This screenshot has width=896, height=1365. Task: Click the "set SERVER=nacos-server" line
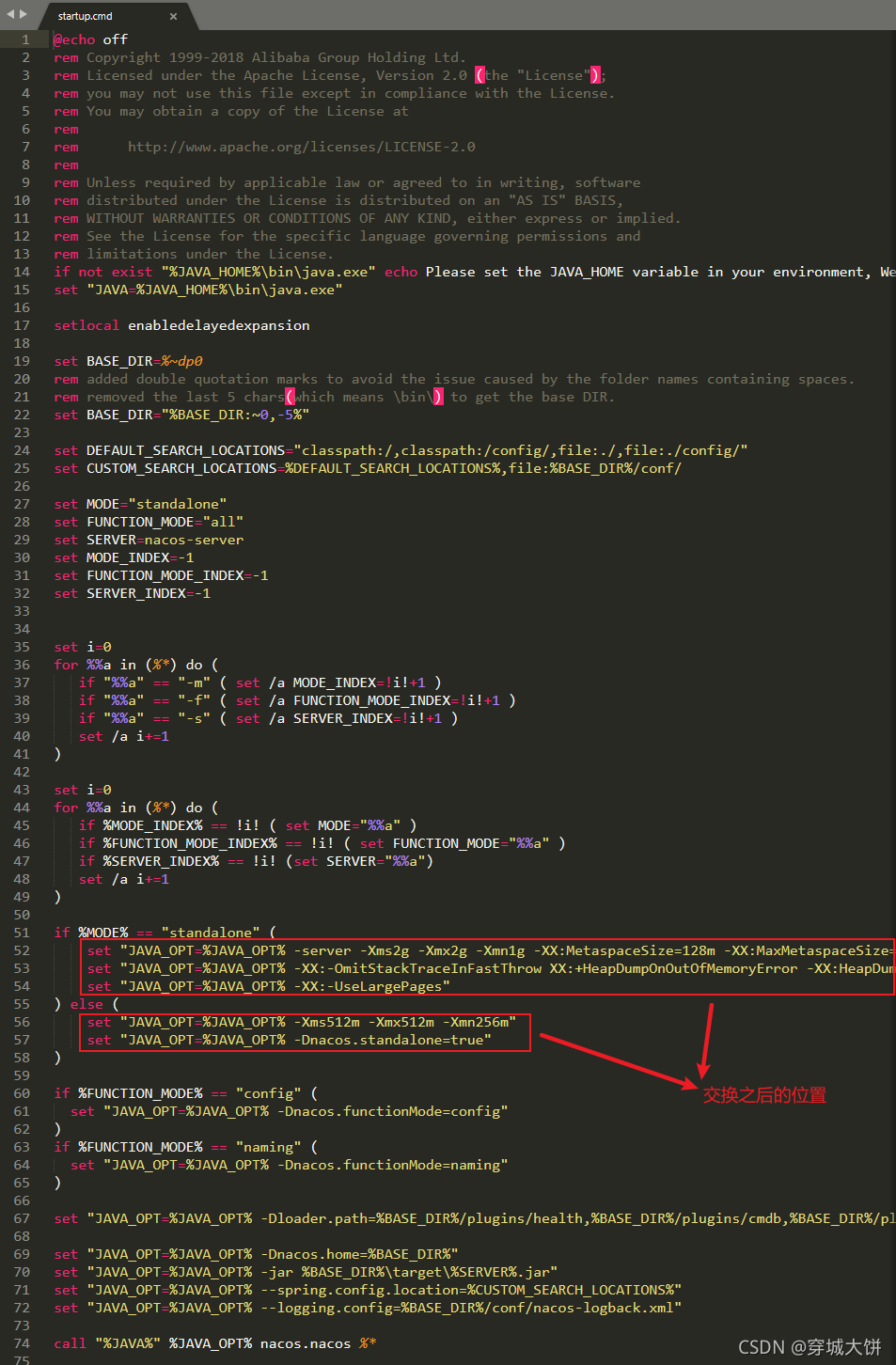pos(149,540)
